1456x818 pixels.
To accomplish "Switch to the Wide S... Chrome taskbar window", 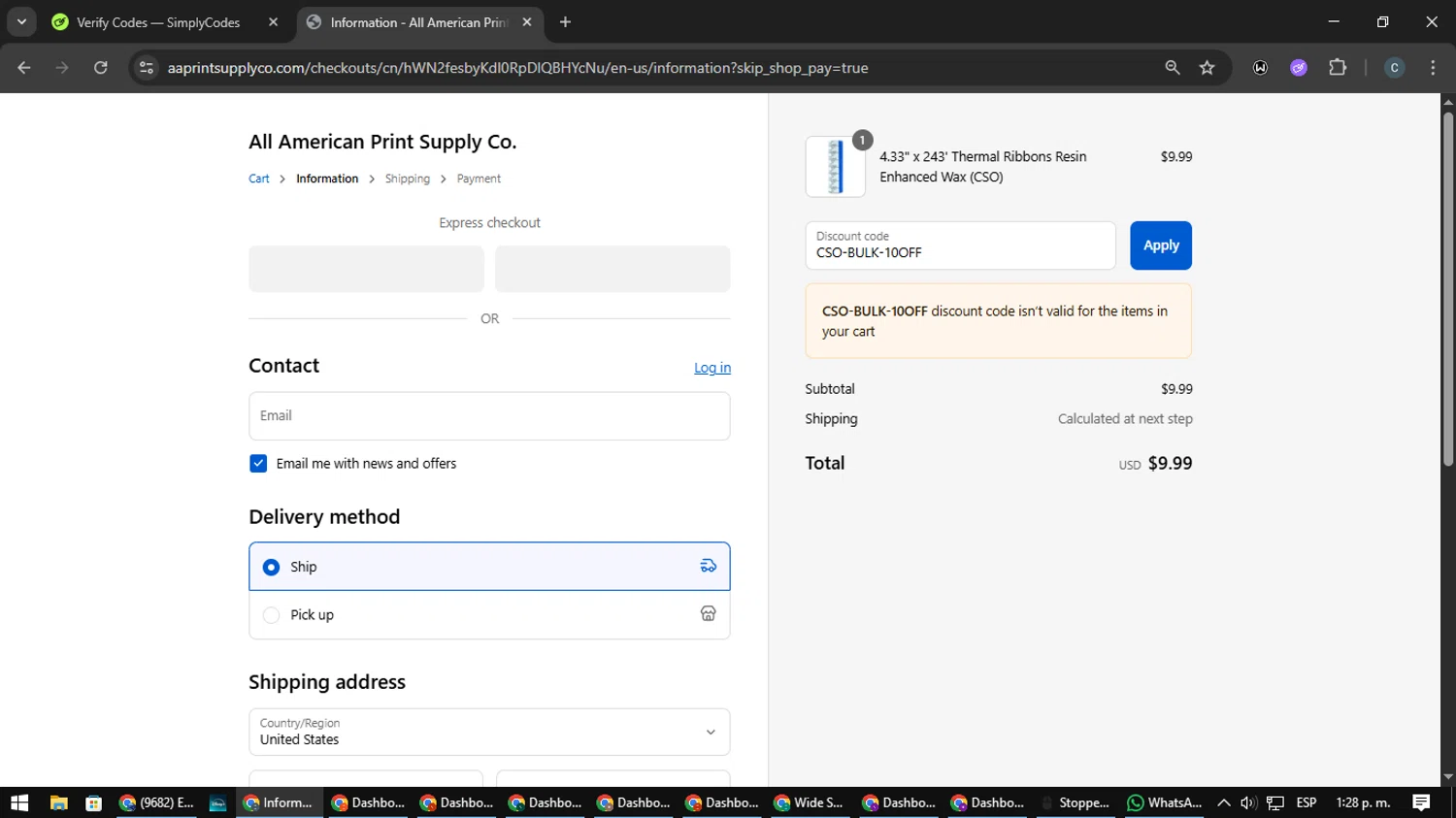I will pos(810,802).
